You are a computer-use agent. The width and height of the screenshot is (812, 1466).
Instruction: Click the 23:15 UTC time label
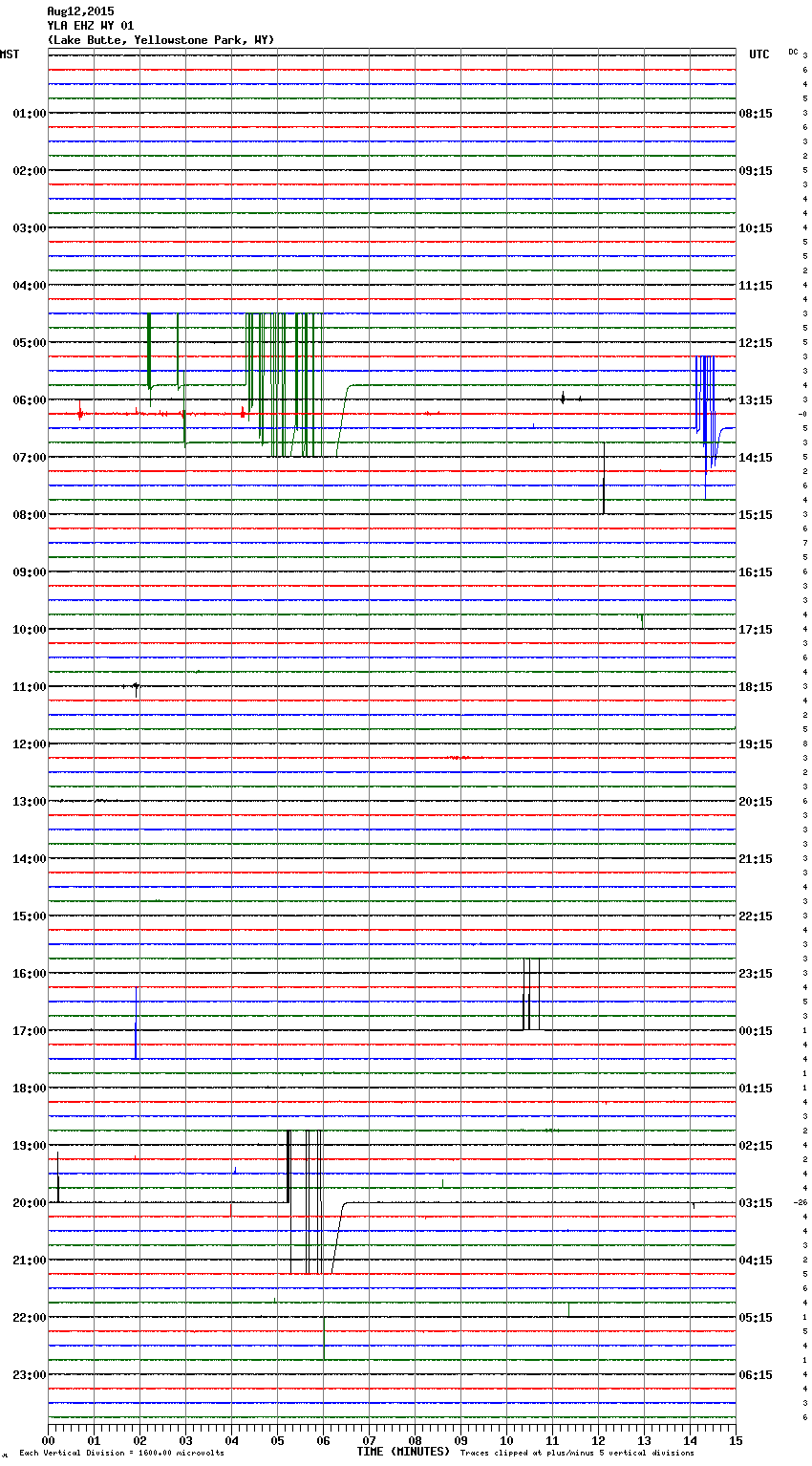click(x=756, y=974)
